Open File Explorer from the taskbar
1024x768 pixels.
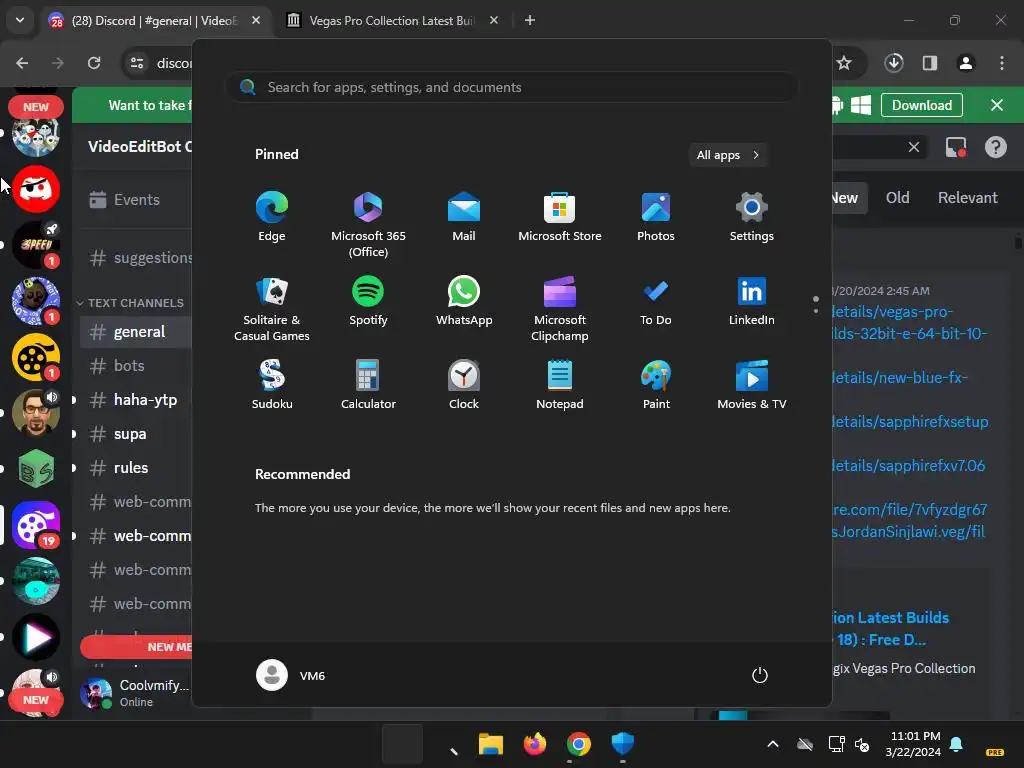[x=490, y=744]
